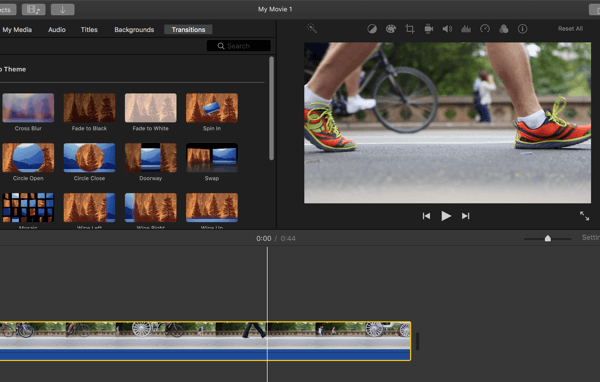
Task: Select the Swap transition thumbnail
Action: (212, 158)
